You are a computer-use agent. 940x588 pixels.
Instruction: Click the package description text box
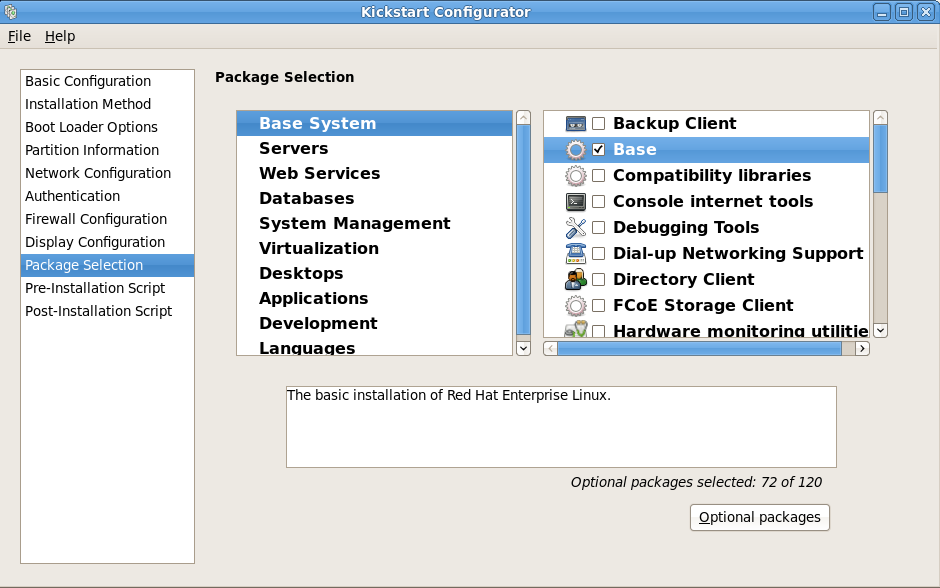[561, 427]
